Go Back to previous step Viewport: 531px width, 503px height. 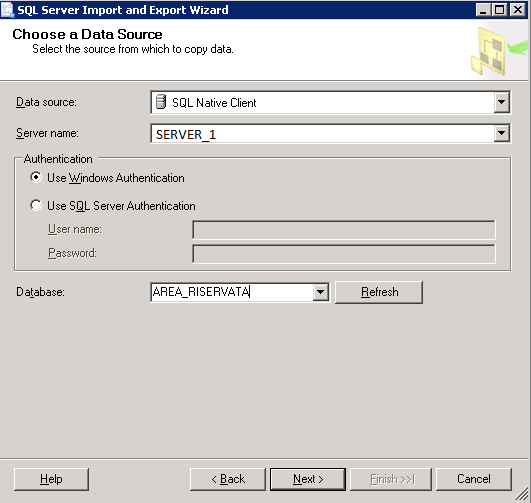pos(228,479)
